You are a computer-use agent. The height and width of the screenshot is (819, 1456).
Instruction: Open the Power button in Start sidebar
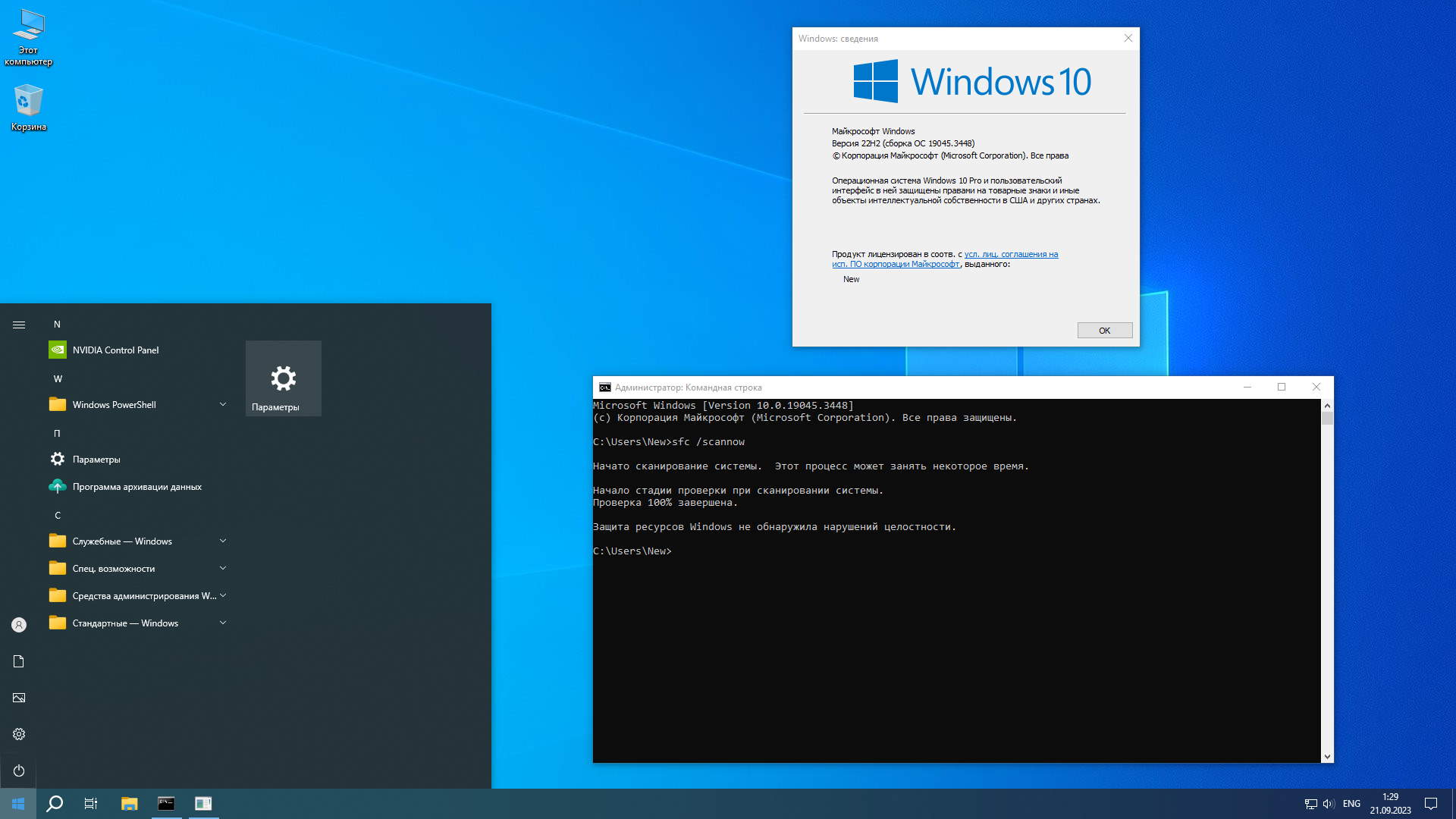point(19,770)
